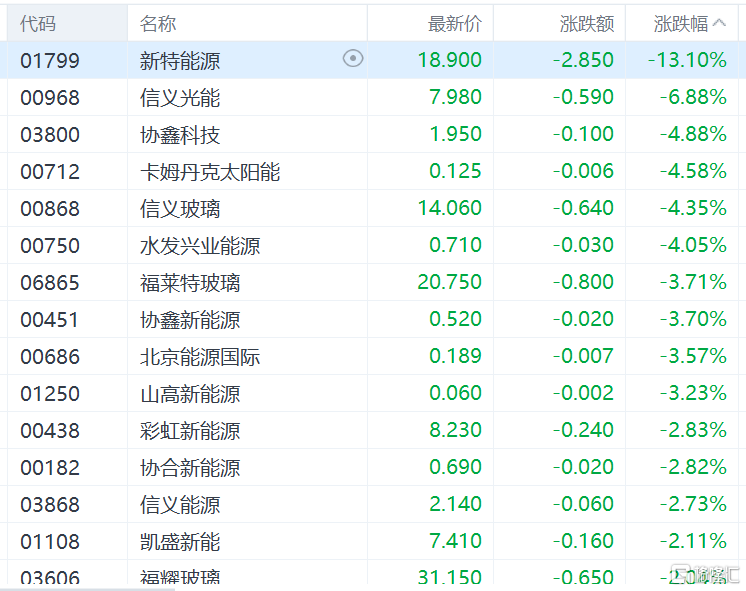Viewport: 746px width, 591px height.
Task: Sort by the 最新价 column header
Action: coord(454,23)
